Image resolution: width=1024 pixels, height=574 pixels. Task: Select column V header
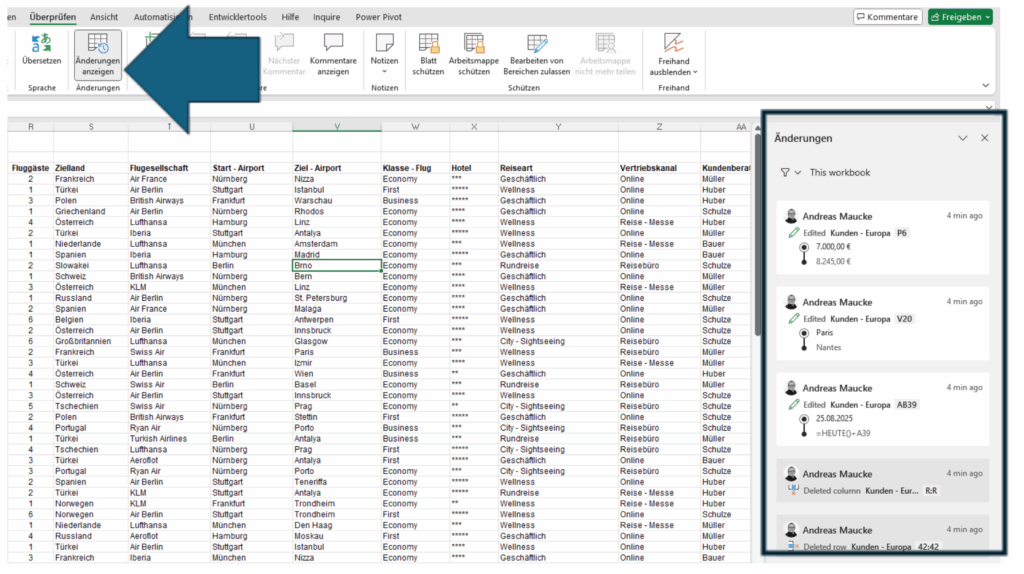[x=337, y=127]
